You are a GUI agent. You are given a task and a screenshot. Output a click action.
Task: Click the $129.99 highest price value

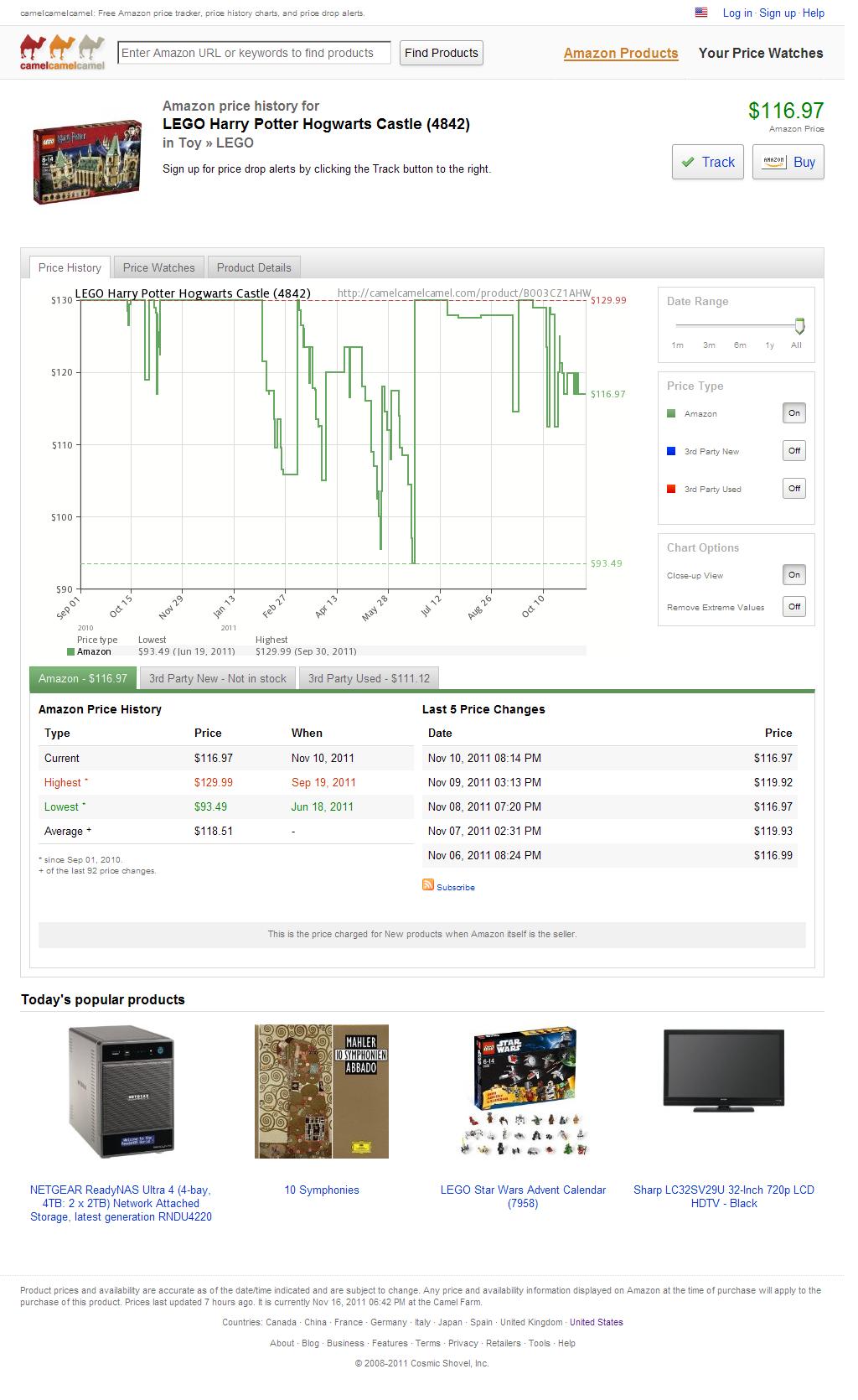[214, 782]
